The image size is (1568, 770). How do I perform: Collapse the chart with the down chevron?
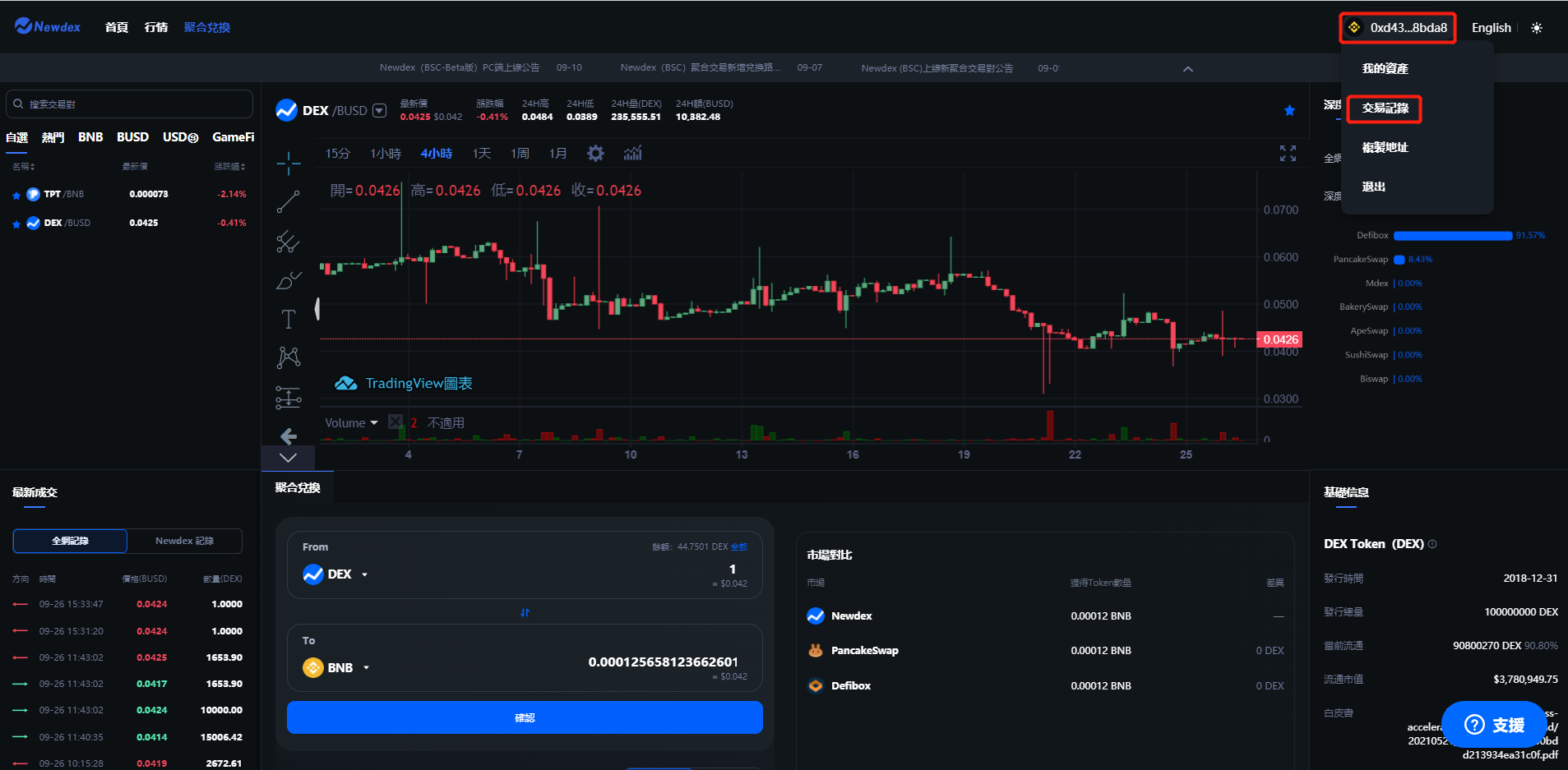(x=288, y=458)
